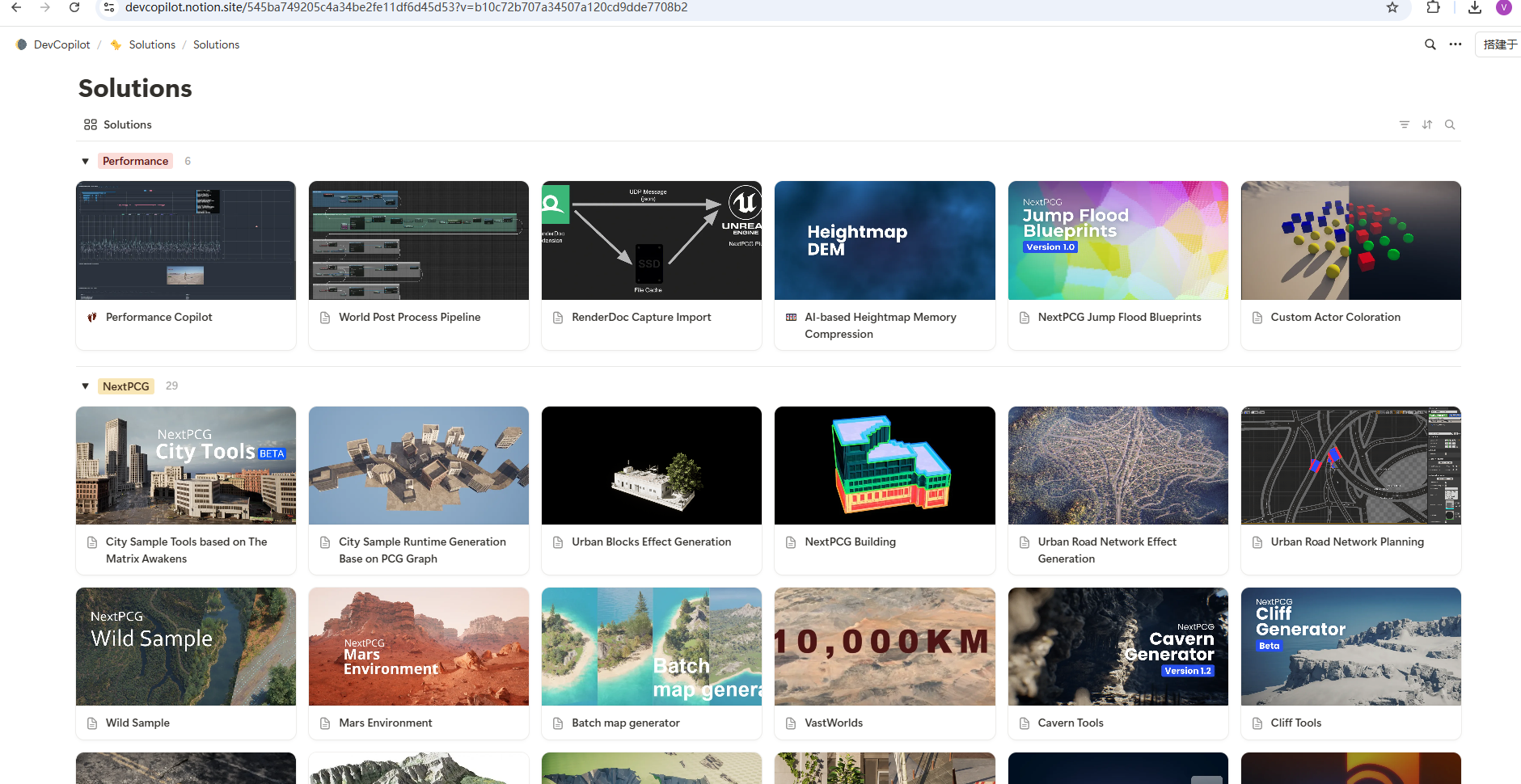This screenshot has width=1521, height=784.
Task: Open Custom Actor Coloration cover image
Action: [1350, 240]
